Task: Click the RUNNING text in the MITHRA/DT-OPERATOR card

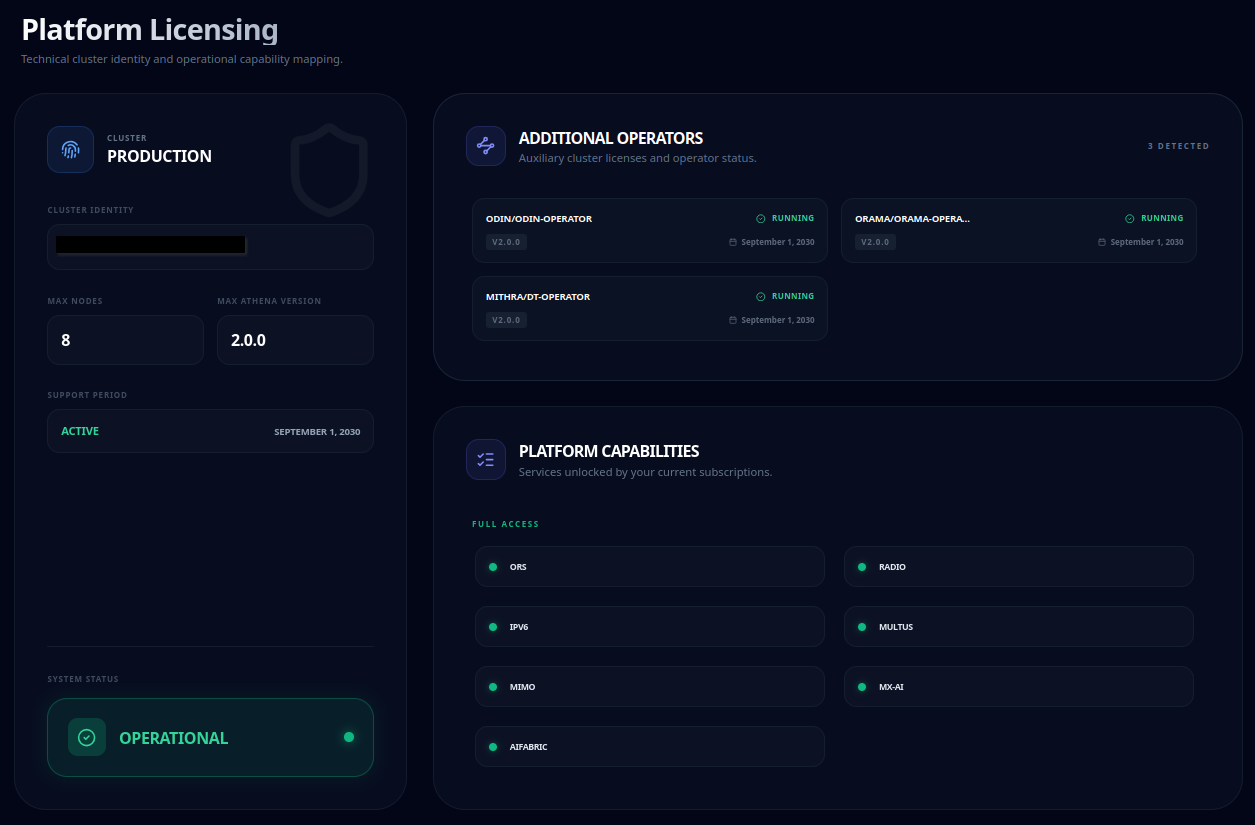Action: pos(793,296)
